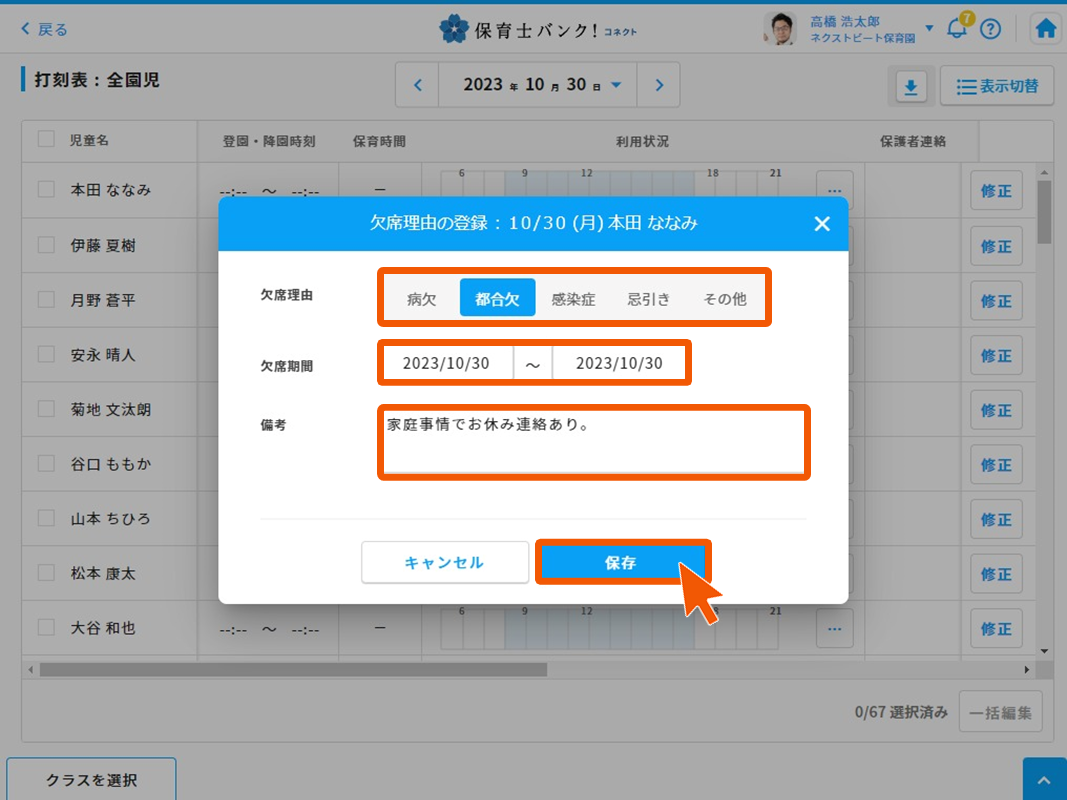The width and height of the screenshot is (1067, 800).
Task: Go to next day arrow
Action: [x=659, y=85]
